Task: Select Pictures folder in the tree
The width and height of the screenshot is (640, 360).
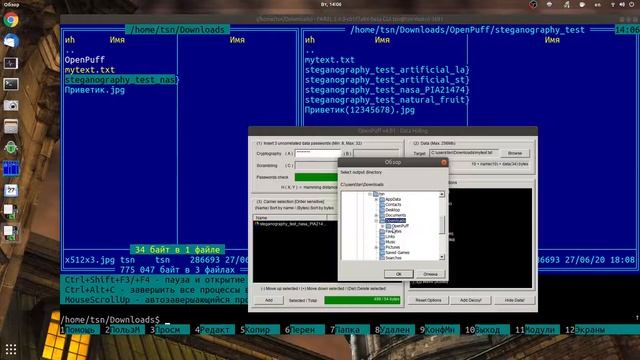Action: click(393, 247)
